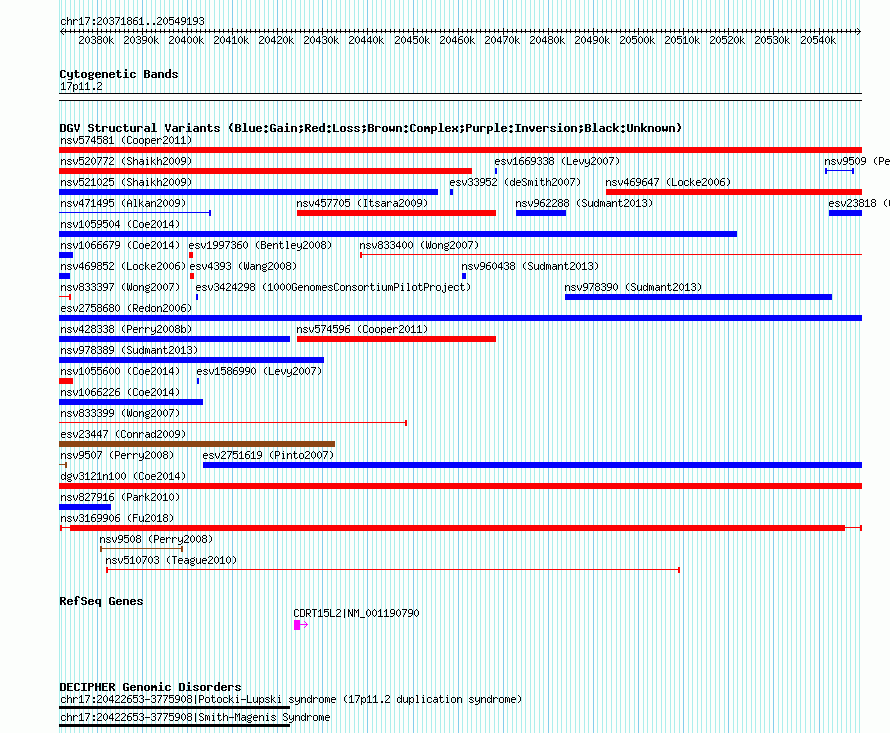890x733 pixels.
Task: Click the esv1669338 (Levy2007) label
Action: [x=557, y=161]
